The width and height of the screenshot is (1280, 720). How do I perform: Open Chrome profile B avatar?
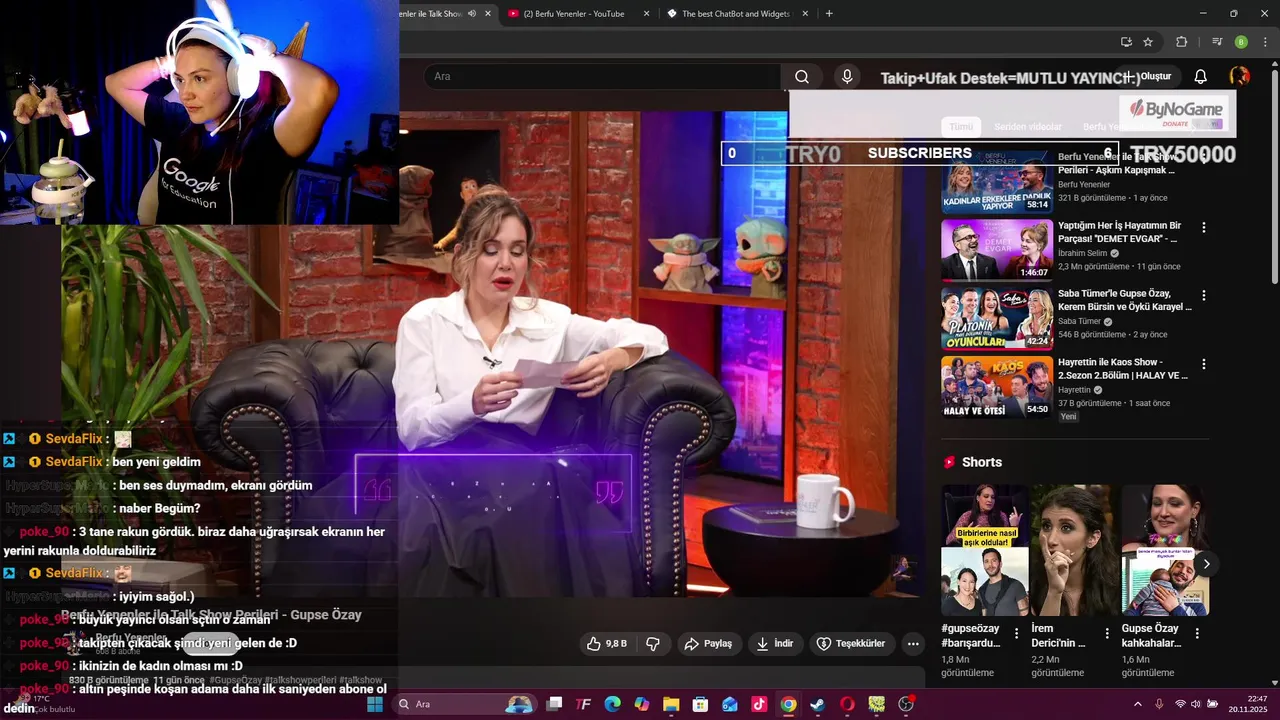tap(1241, 42)
